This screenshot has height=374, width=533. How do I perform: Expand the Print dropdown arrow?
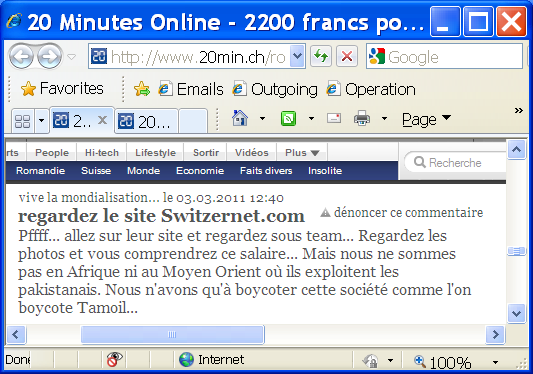(384, 119)
